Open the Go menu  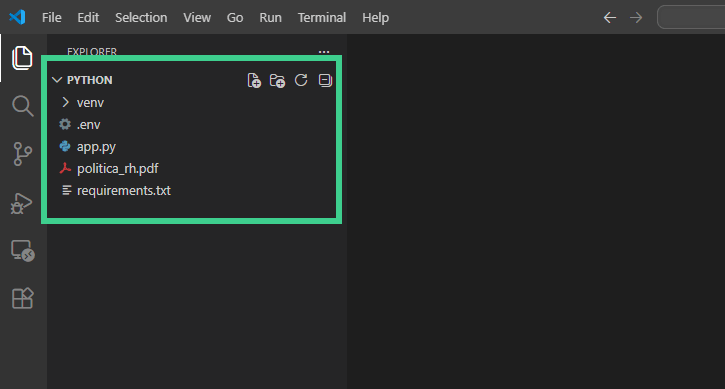[235, 18]
